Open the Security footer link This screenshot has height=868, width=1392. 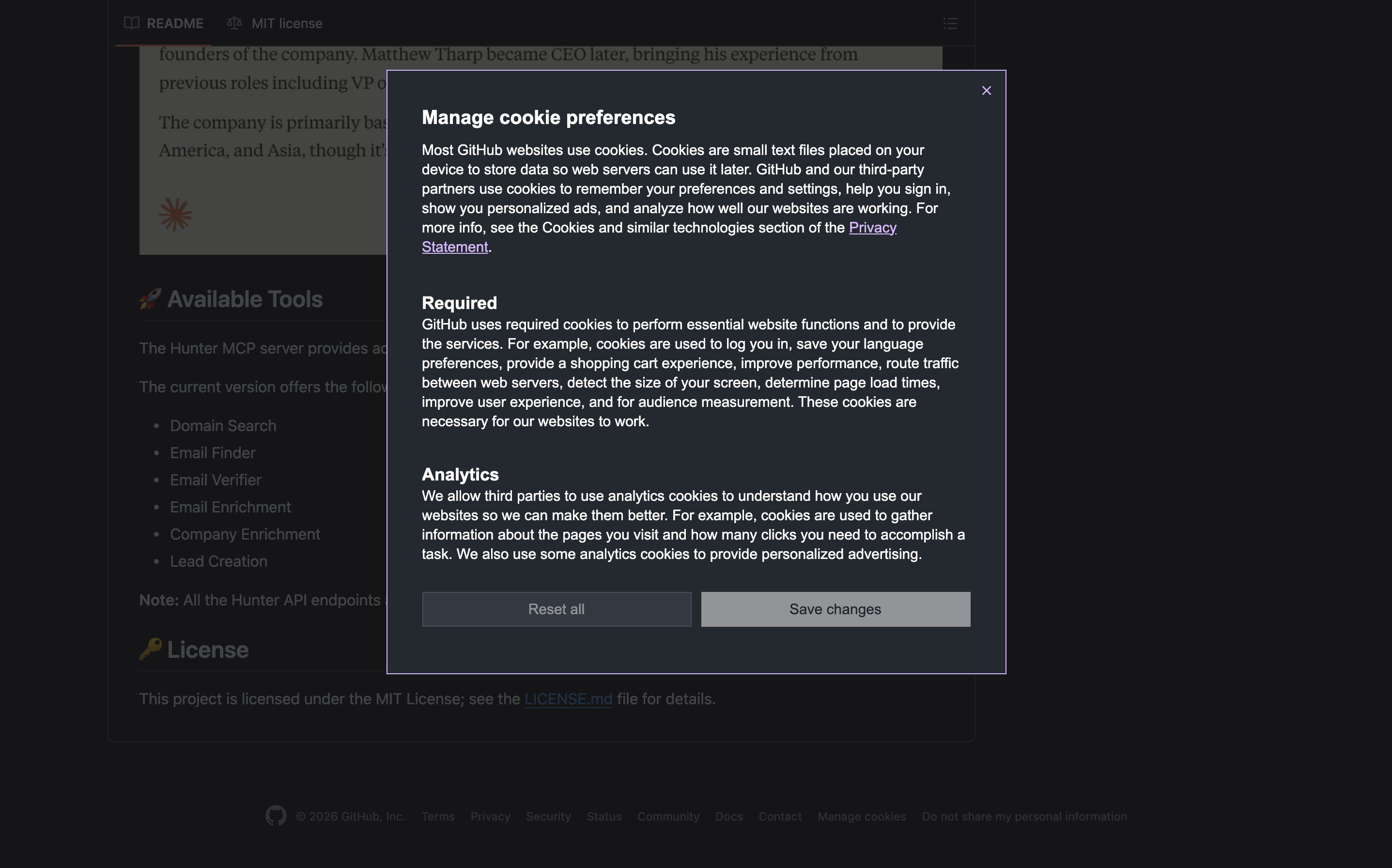[548, 816]
